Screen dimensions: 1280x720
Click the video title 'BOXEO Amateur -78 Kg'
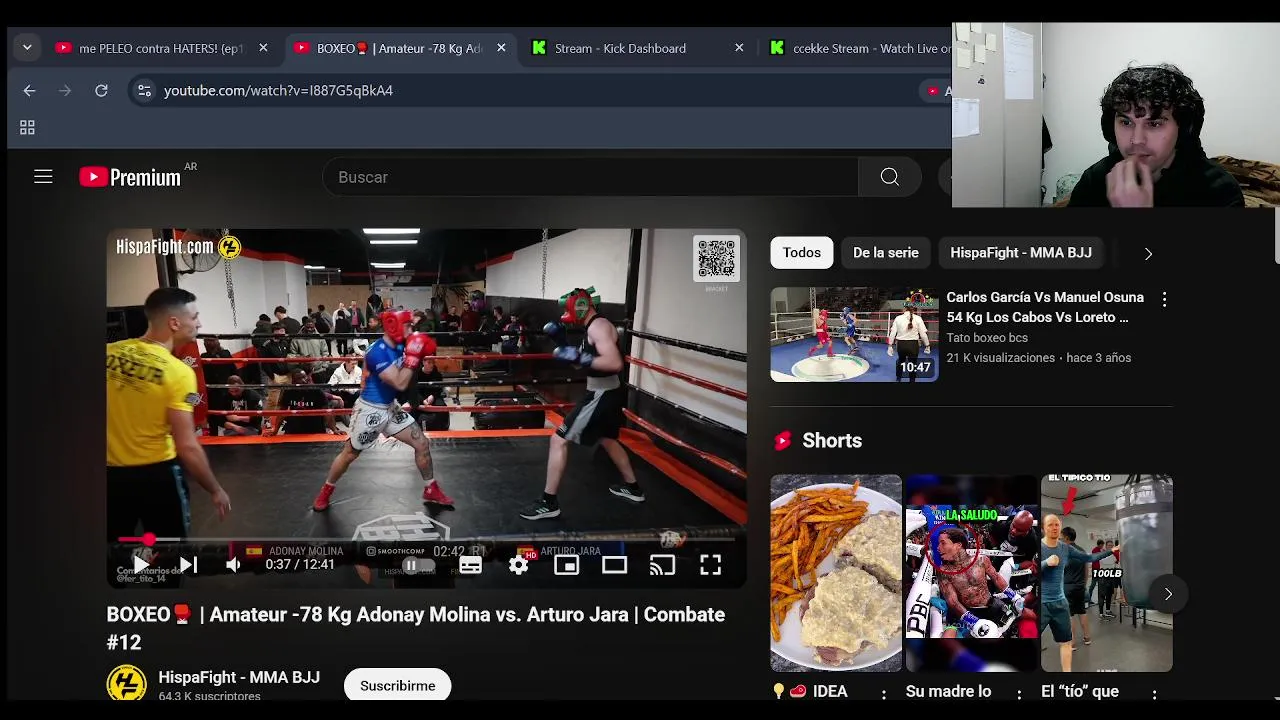(416, 628)
